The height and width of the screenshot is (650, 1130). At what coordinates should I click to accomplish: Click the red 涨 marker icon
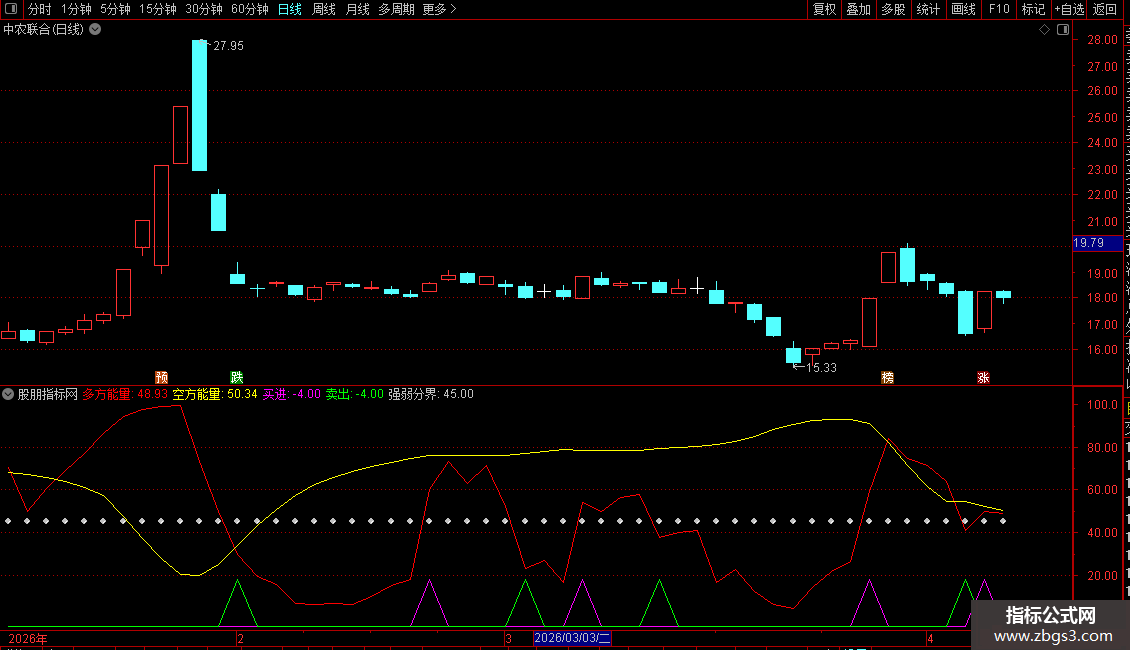[983, 377]
